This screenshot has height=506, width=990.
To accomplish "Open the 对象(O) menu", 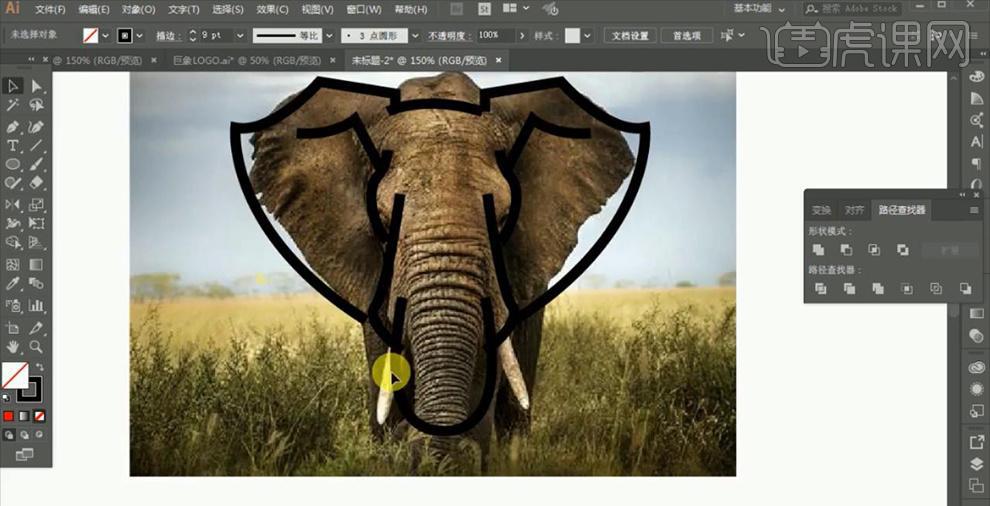I will (138, 9).
